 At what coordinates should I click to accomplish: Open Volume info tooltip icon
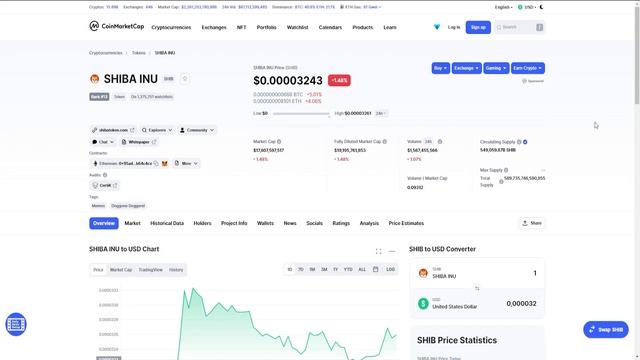tap(440, 142)
